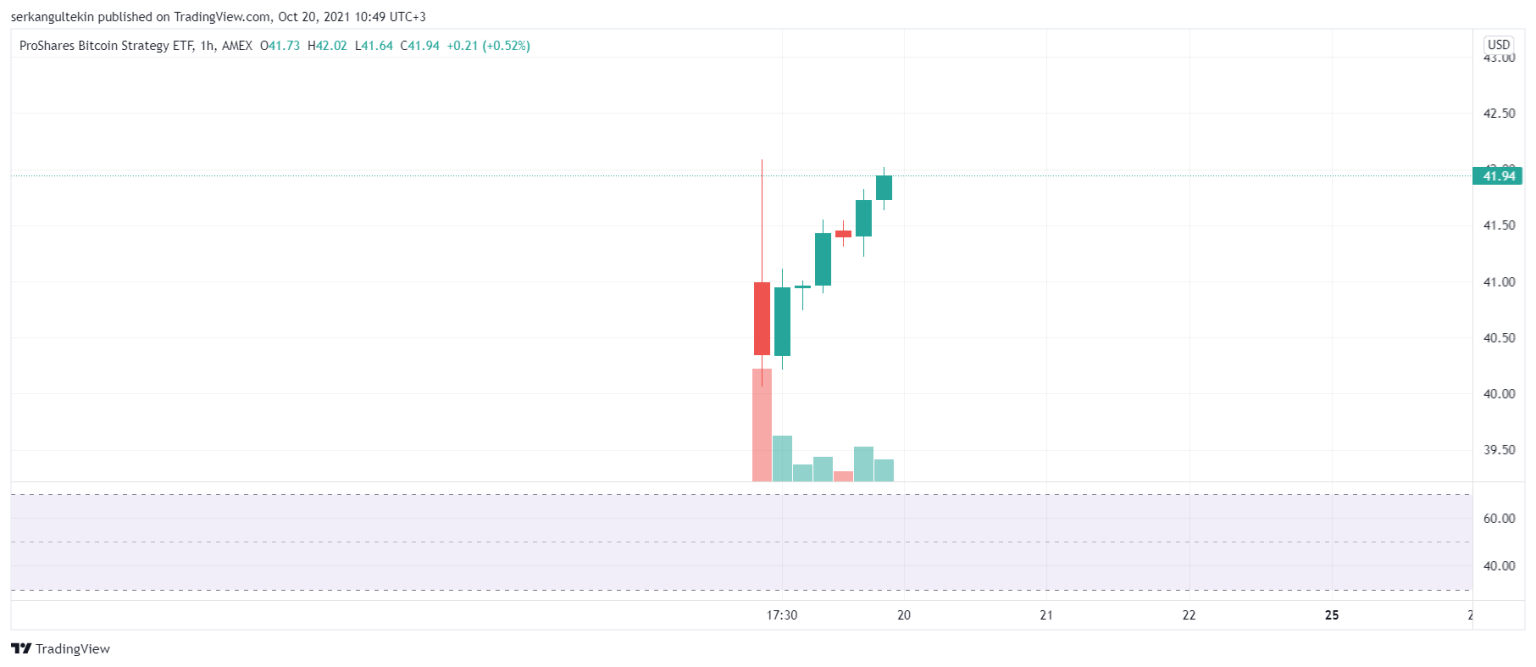Click the small red candle near 41.50

[843, 233]
